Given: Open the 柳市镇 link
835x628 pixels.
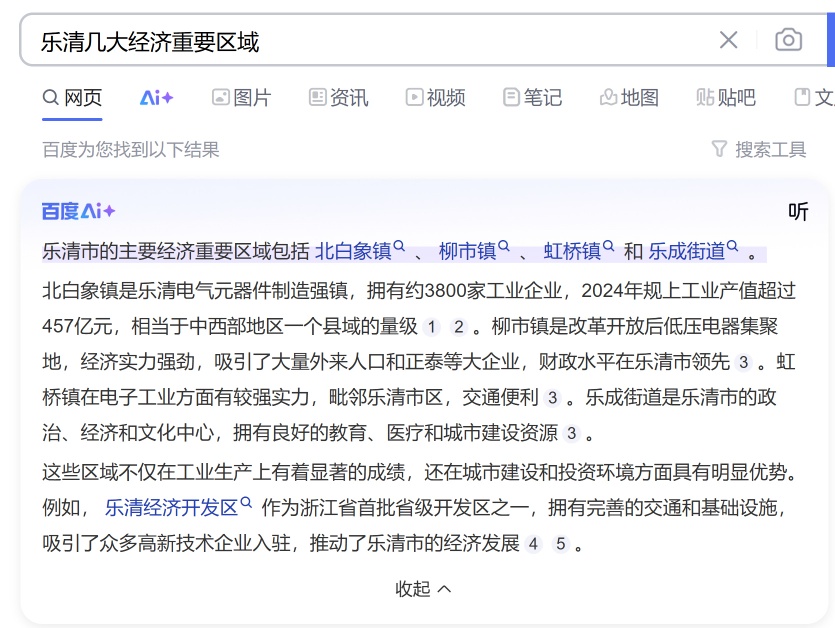Looking at the screenshot, I should click(467, 251).
